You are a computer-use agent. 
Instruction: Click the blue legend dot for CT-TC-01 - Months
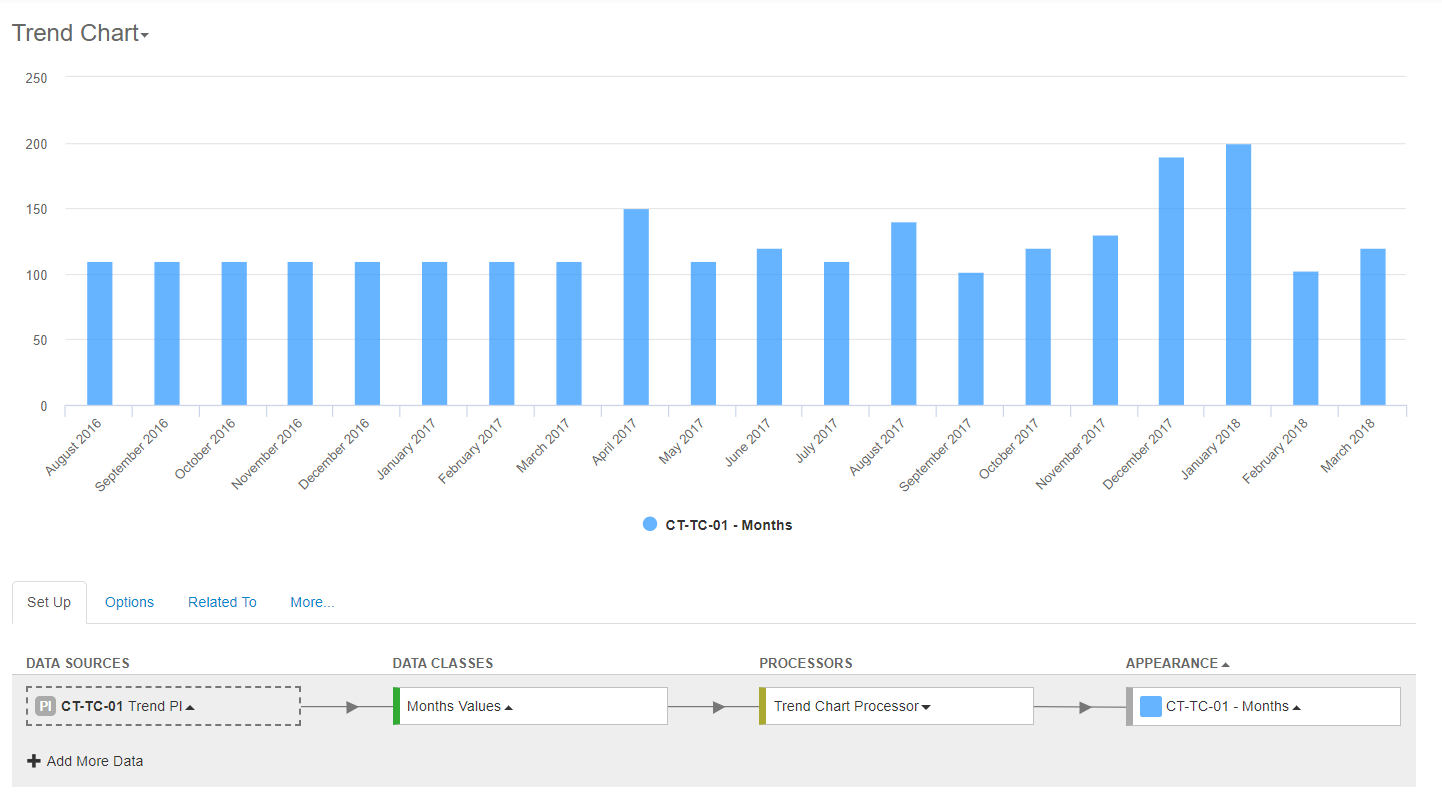click(650, 524)
